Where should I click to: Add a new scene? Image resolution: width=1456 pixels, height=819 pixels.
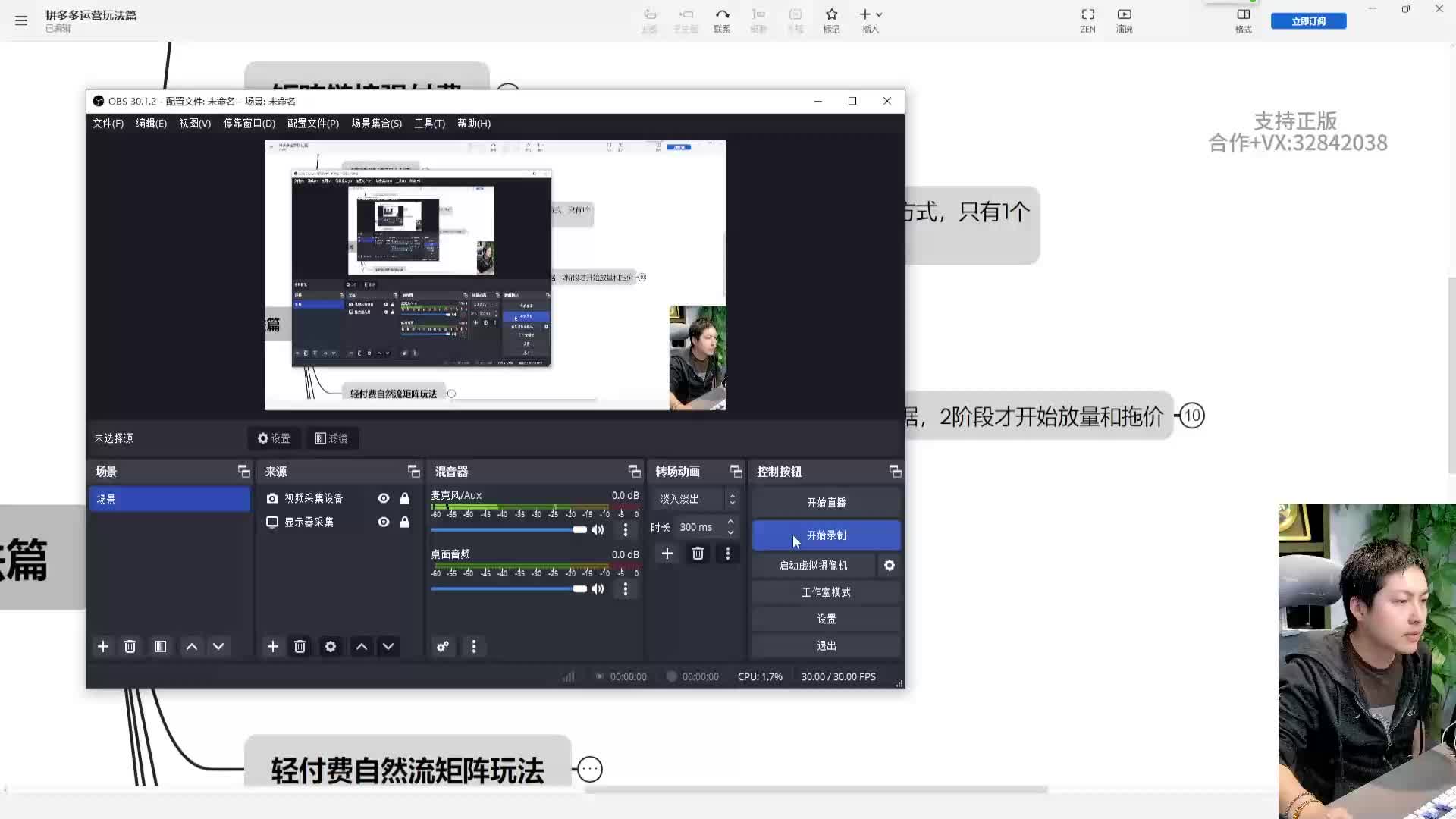pyautogui.click(x=103, y=647)
